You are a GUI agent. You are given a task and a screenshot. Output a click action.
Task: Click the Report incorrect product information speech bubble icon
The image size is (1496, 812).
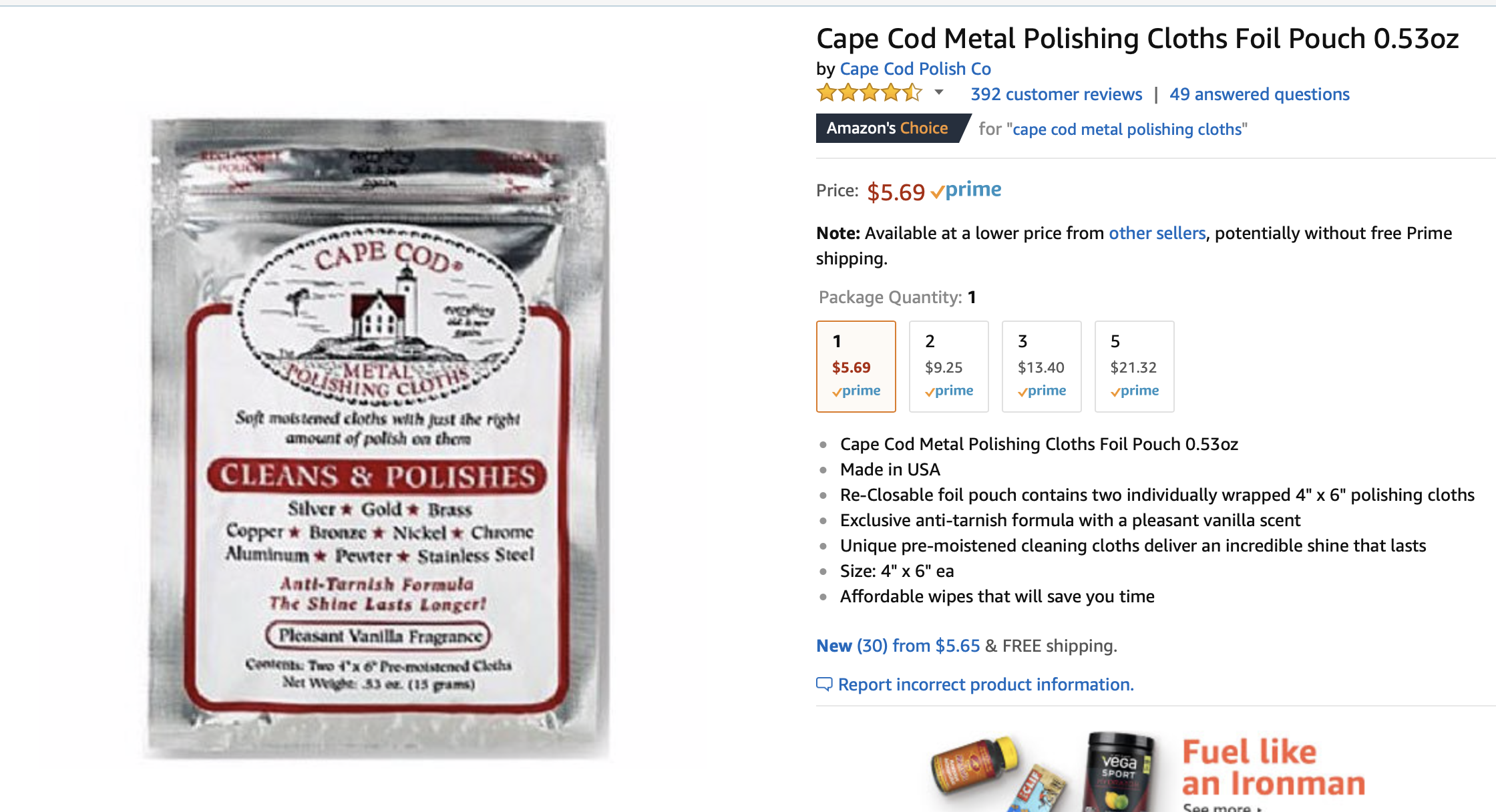click(x=824, y=684)
